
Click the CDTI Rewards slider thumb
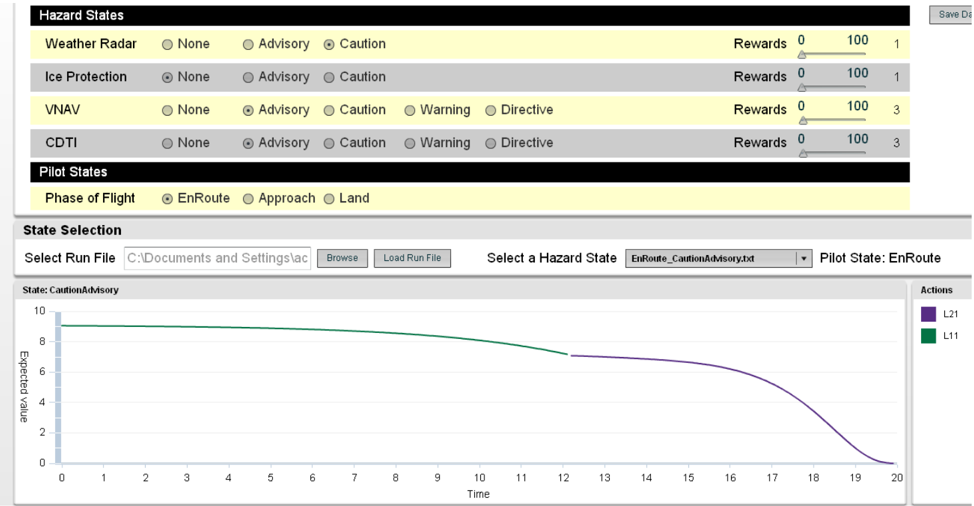803,154
